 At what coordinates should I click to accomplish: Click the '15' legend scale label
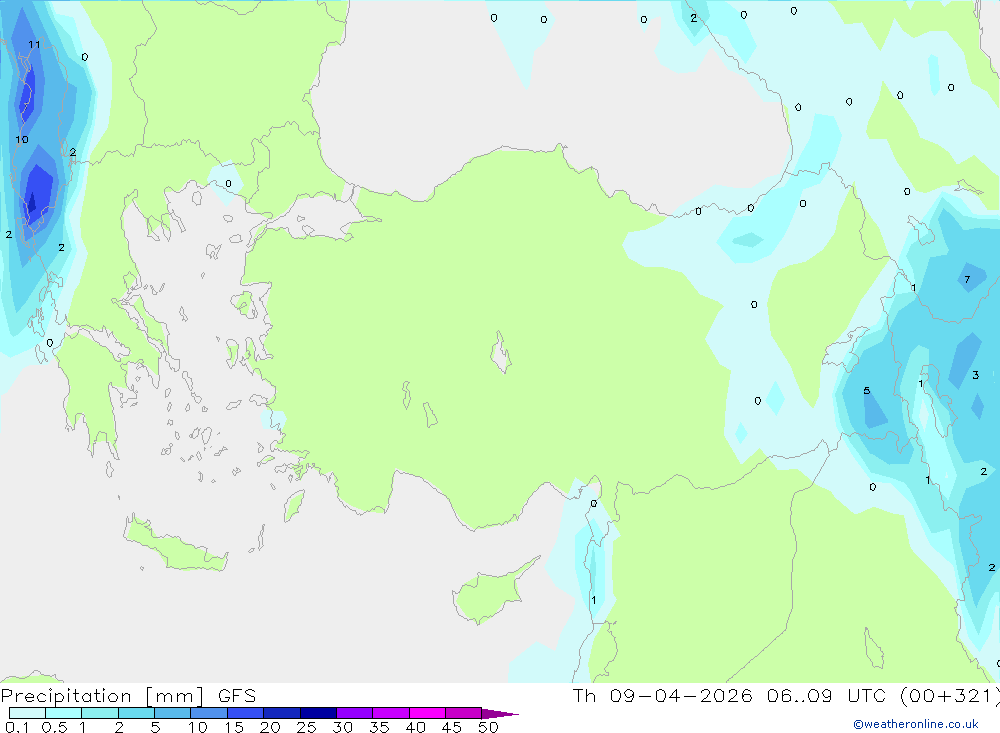[x=234, y=727]
